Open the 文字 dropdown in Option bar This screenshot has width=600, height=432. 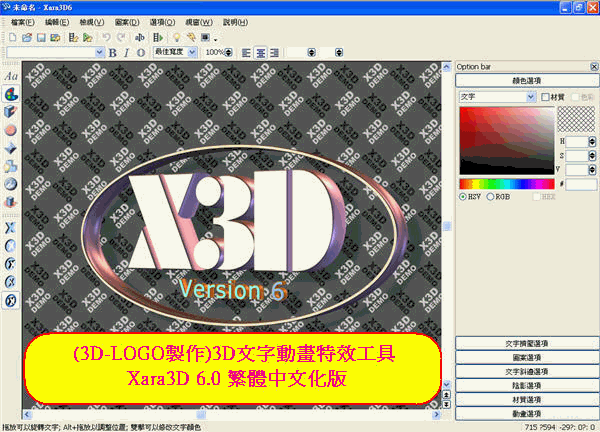point(531,97)
